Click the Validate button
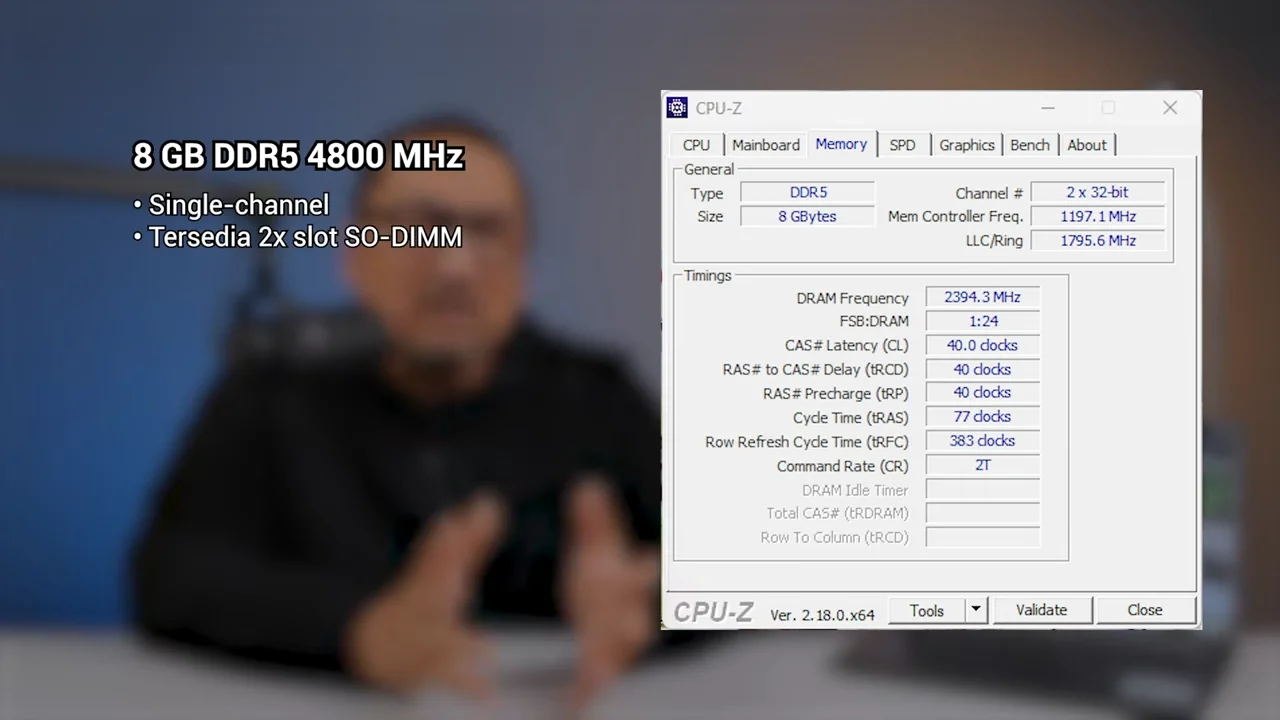This screenshot has width=1280, height=720. (1041, 610)
